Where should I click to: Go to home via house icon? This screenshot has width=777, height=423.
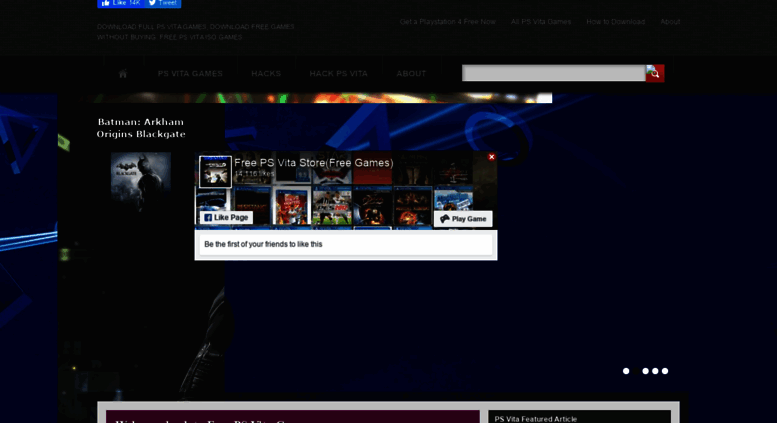point(123,73)
